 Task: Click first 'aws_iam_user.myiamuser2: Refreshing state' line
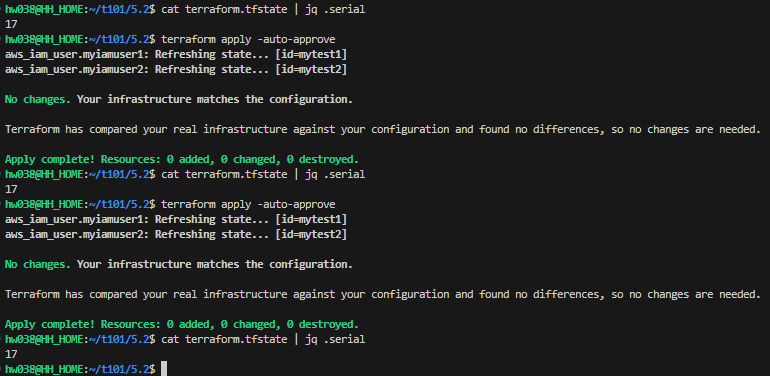(176, 69)
